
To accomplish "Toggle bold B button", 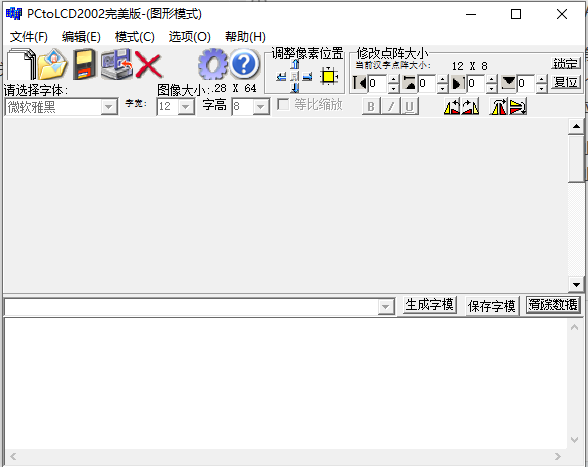I will 371,107.
